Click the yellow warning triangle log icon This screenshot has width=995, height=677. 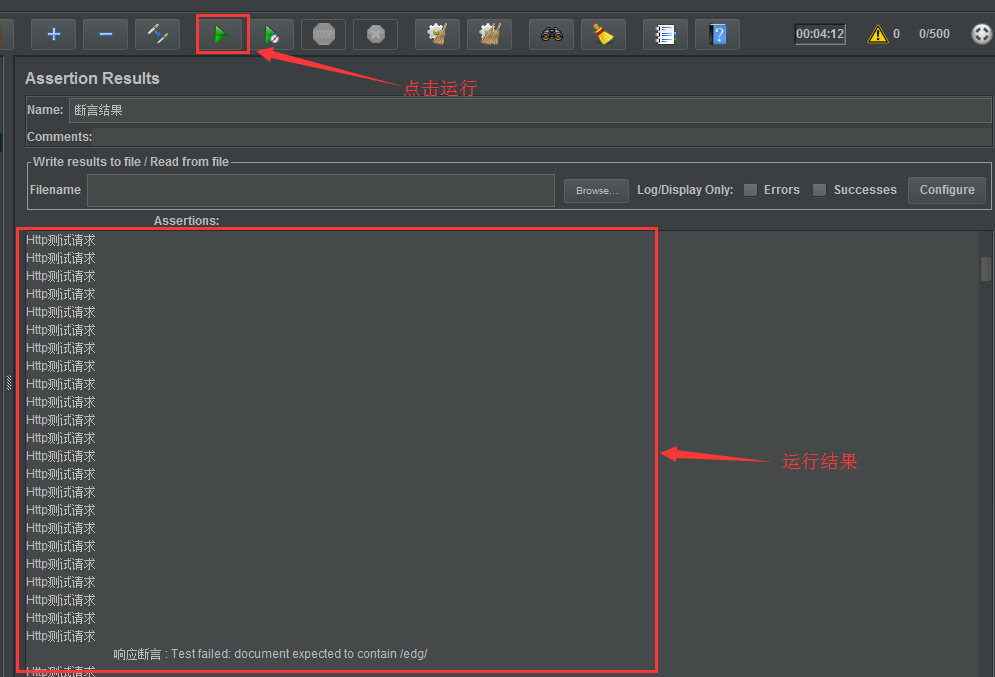tap(878, 34)
